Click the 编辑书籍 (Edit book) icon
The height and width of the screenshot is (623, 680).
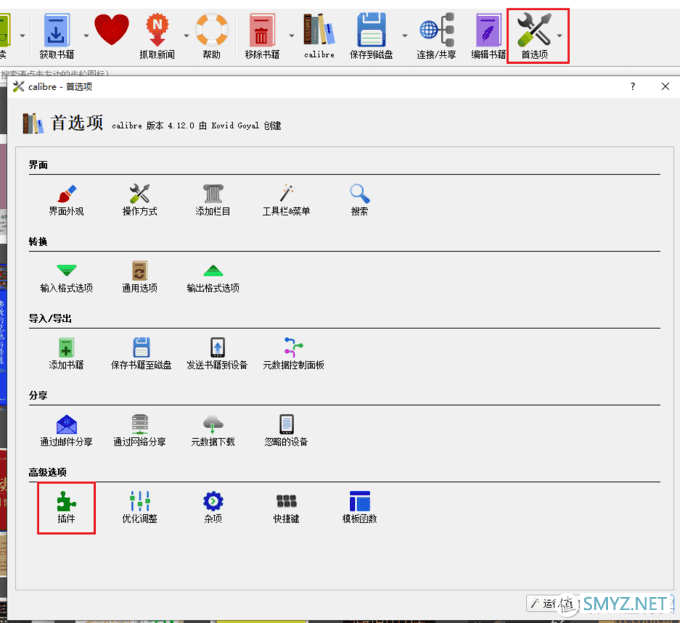point(488,36)
